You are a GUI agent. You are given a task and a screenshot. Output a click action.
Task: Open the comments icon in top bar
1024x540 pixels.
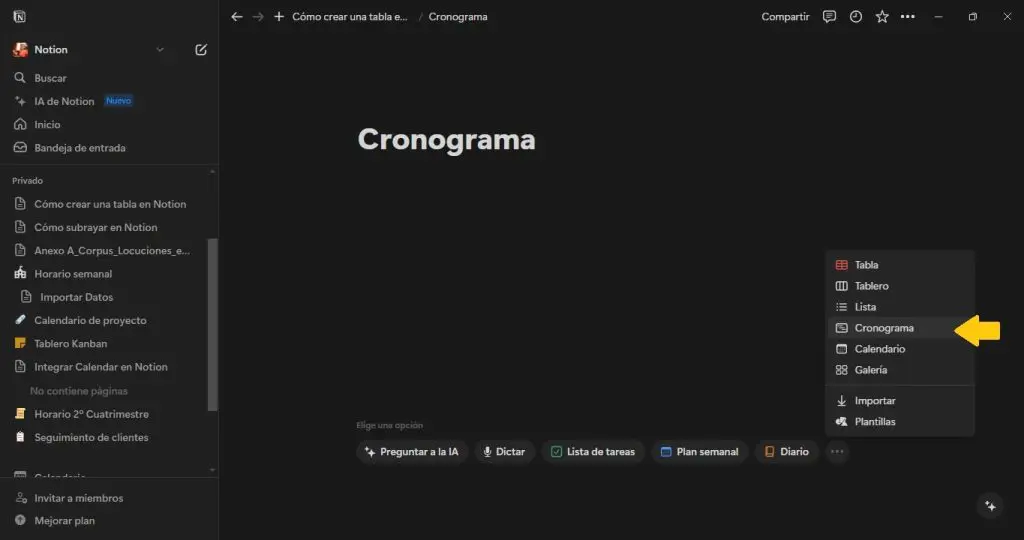point(829,17)
